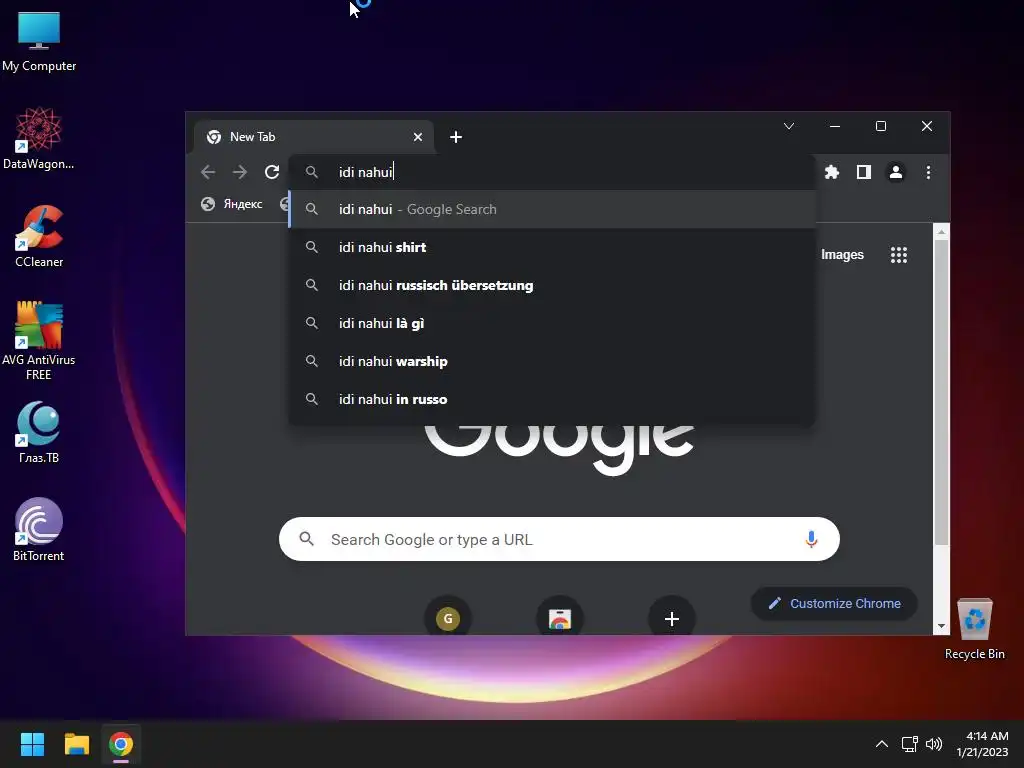Viewport: 1024px width, 768px height.
Task: Open the Windows Start menu
Action: (x=32, y=744)
